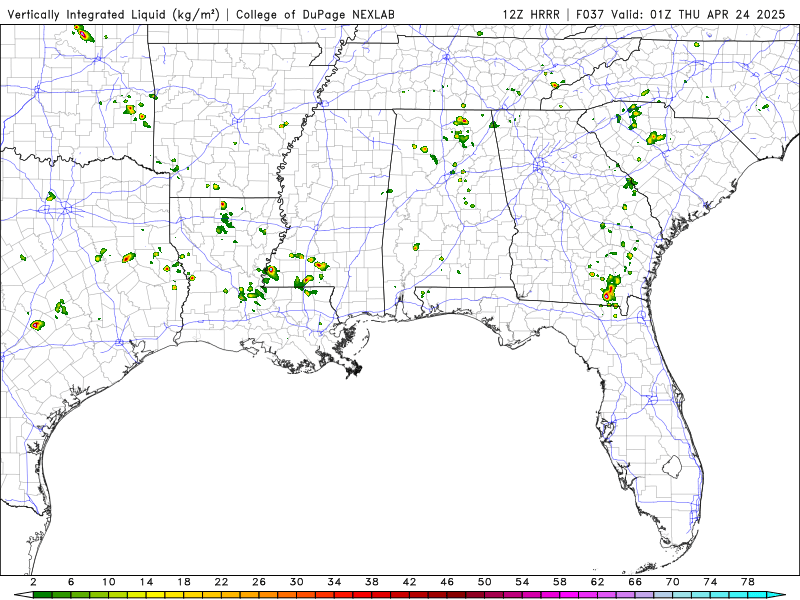Click the color scale label '74'

click(x=711, y=582)
